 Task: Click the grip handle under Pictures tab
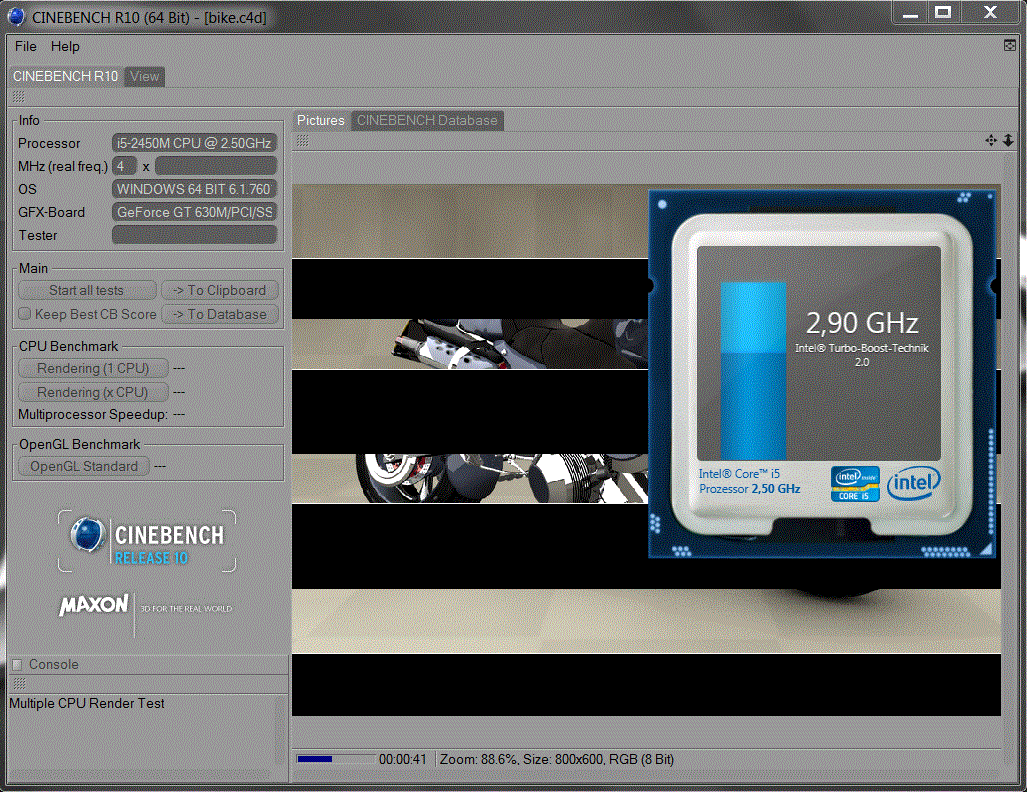click(303, 140)
